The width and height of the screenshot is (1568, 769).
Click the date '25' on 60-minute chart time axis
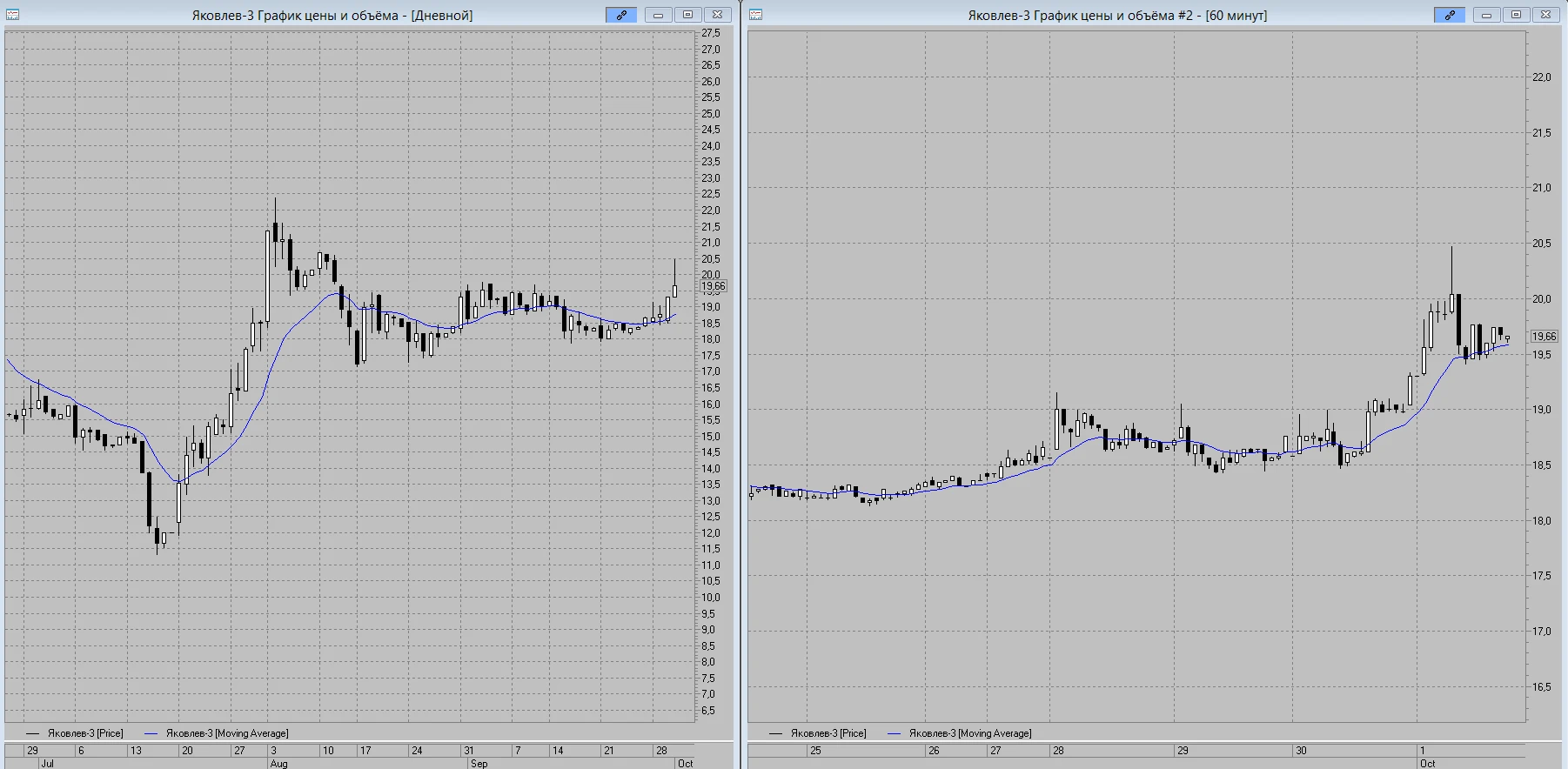click(x=815, y=750)
